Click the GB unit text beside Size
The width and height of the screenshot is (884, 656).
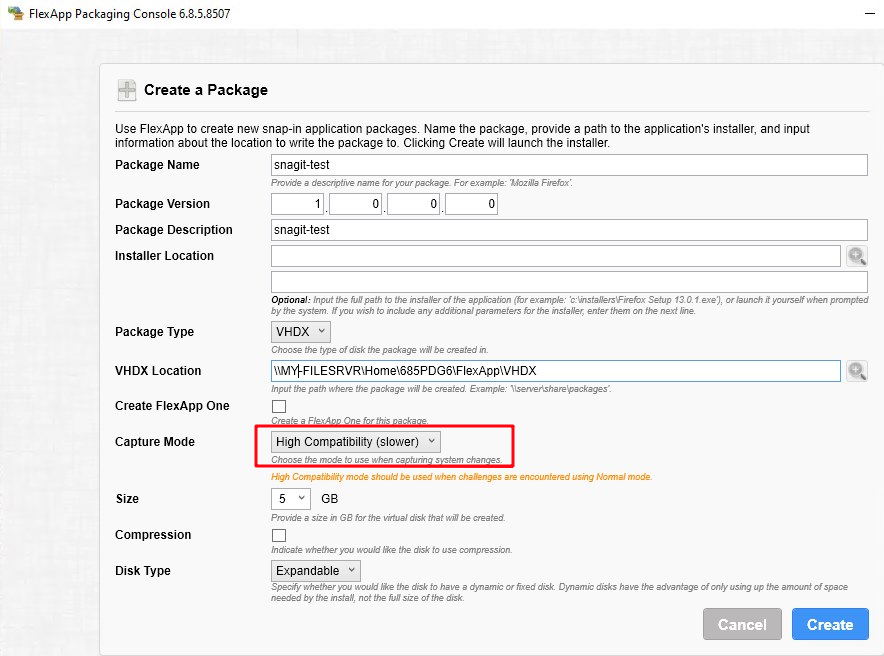click(x=330, y=499)
